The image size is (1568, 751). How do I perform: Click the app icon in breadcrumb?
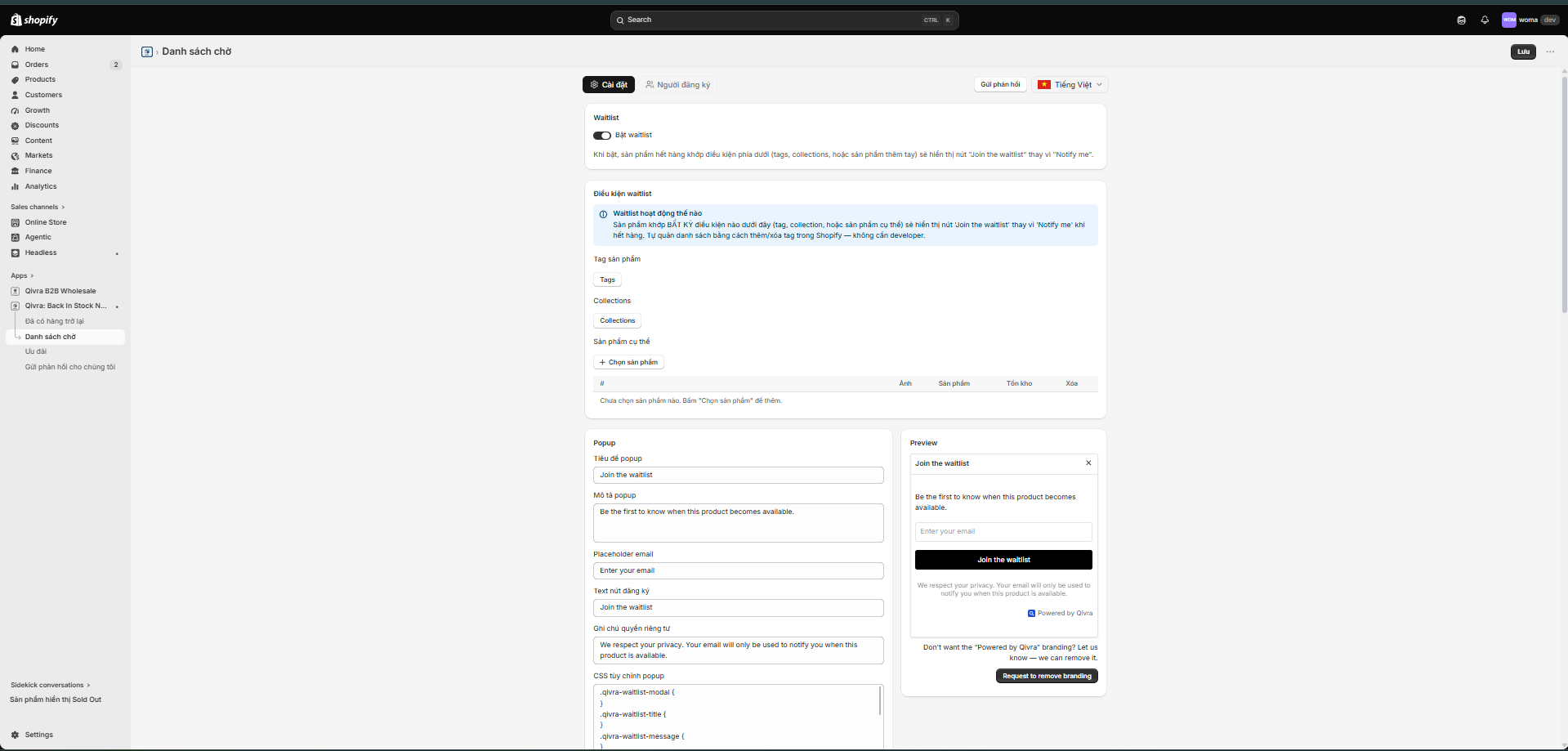coord(147,51)
